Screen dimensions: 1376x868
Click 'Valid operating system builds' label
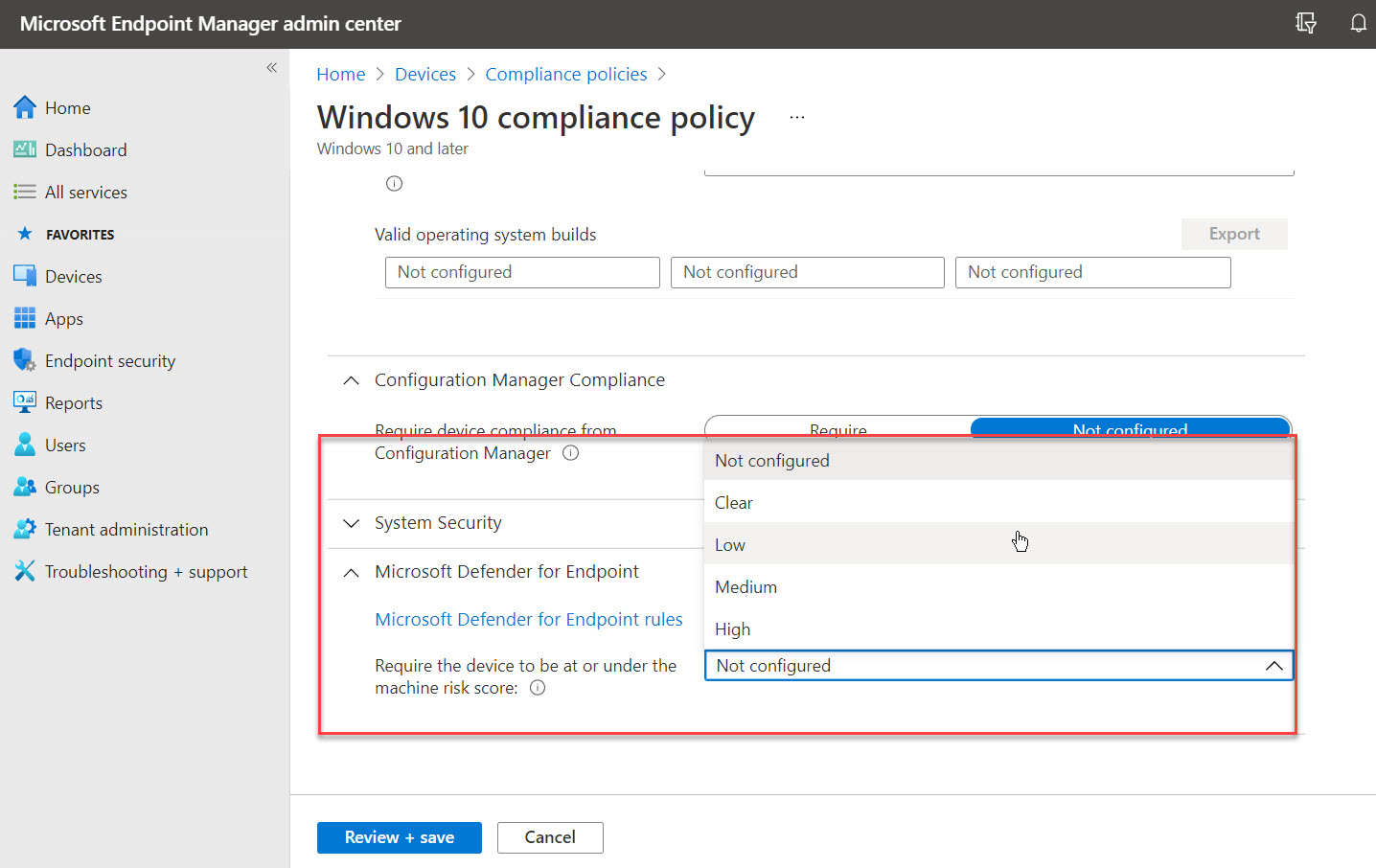486,235
